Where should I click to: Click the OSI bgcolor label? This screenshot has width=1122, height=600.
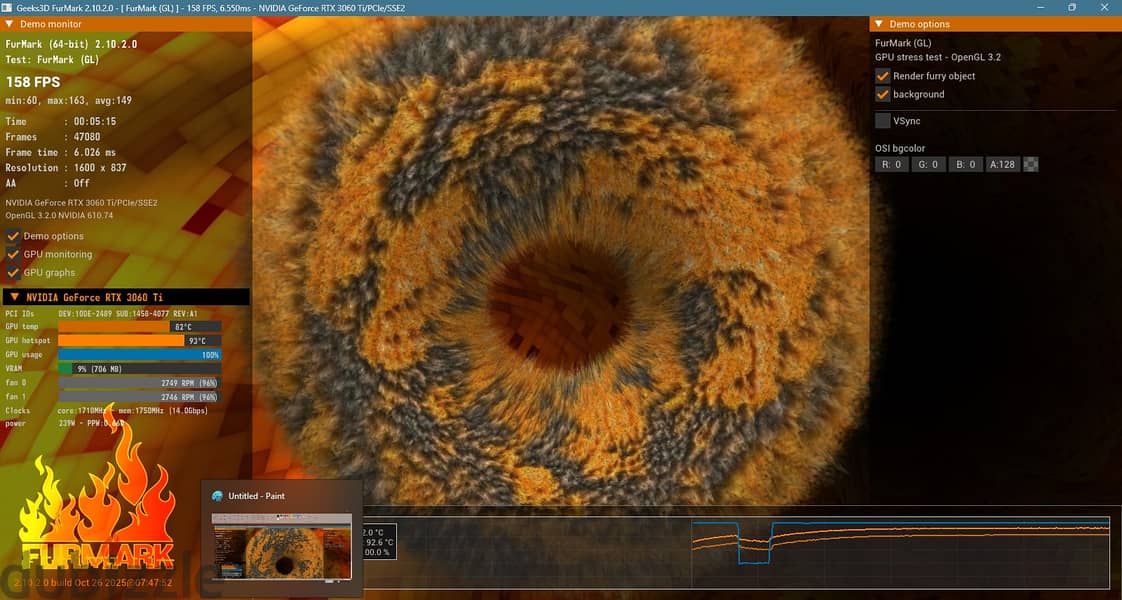pos(900,148)
